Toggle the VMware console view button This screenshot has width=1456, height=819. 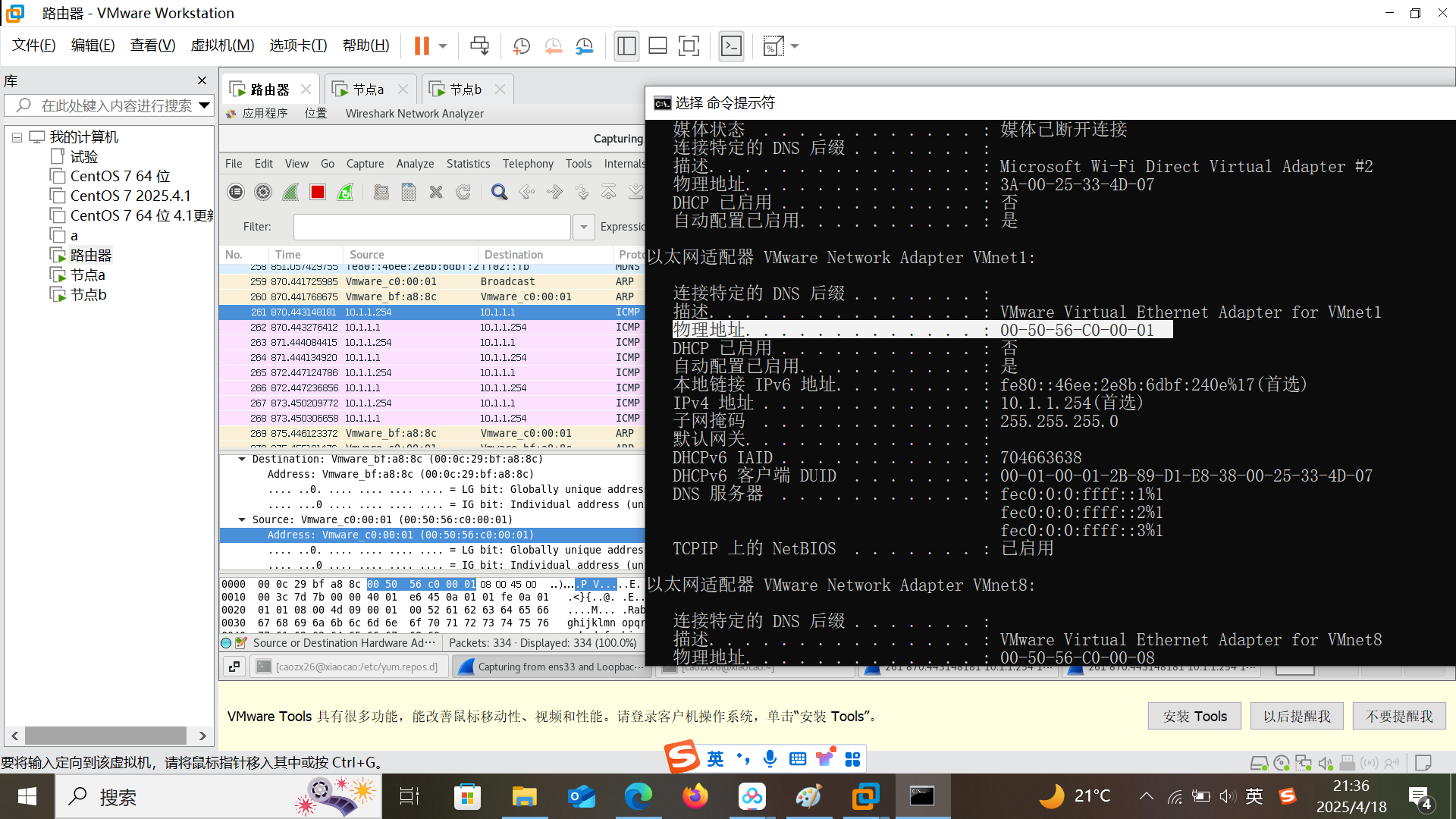[731, 46]
